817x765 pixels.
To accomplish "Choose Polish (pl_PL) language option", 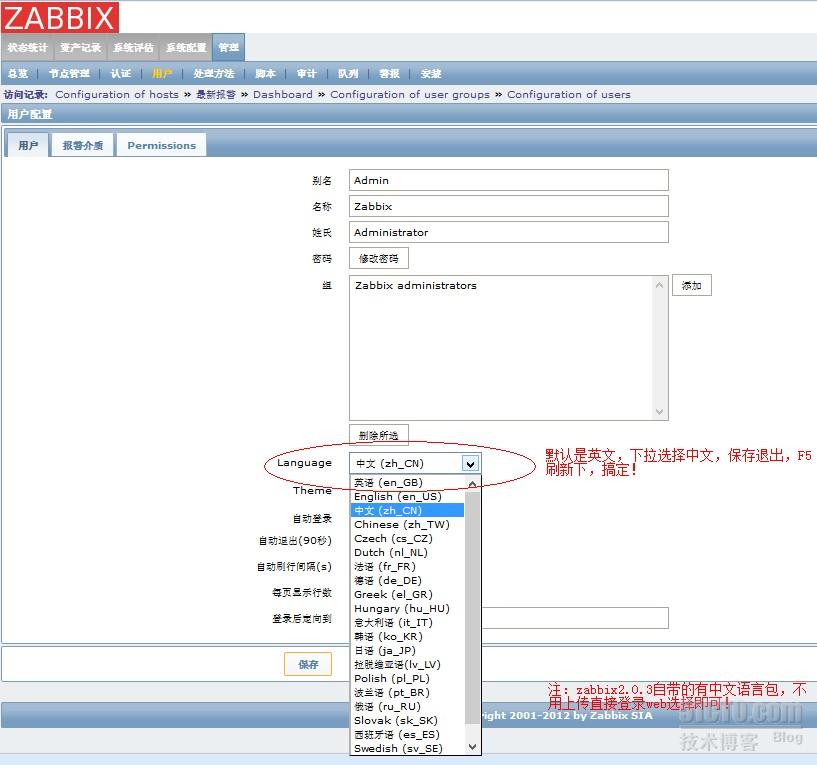I will point(407,678).
